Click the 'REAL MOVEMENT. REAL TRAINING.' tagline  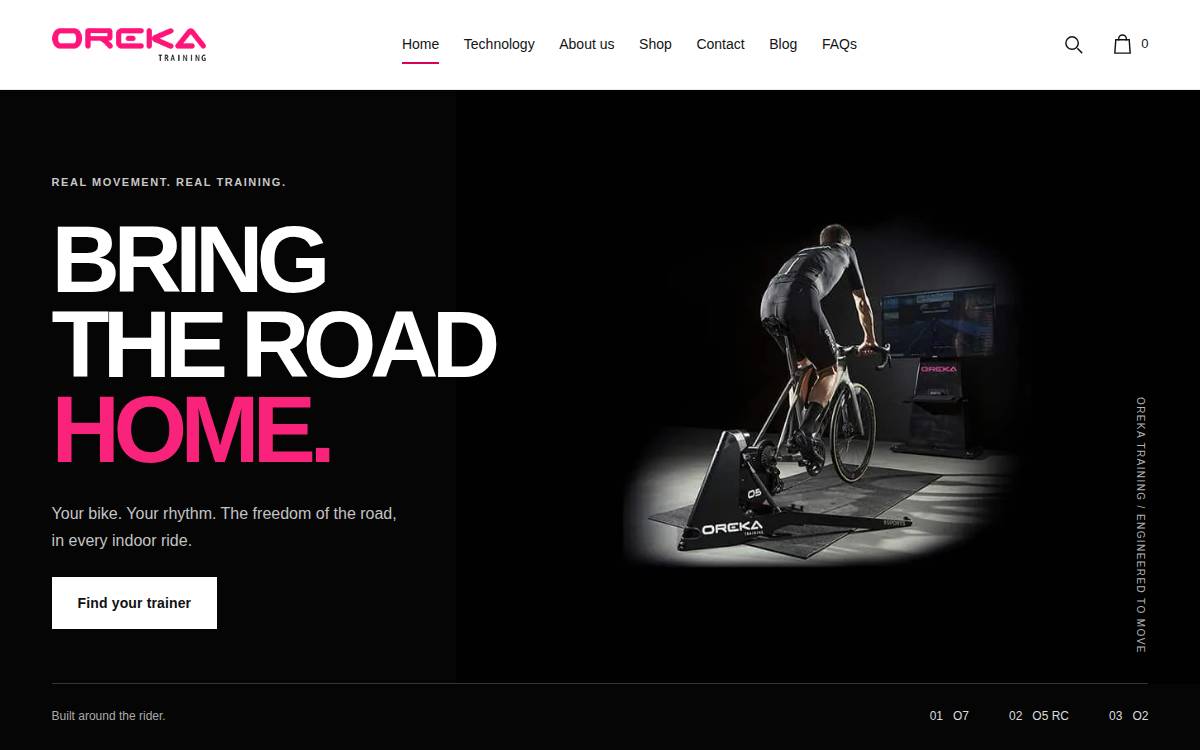click(x=169, y=182)
